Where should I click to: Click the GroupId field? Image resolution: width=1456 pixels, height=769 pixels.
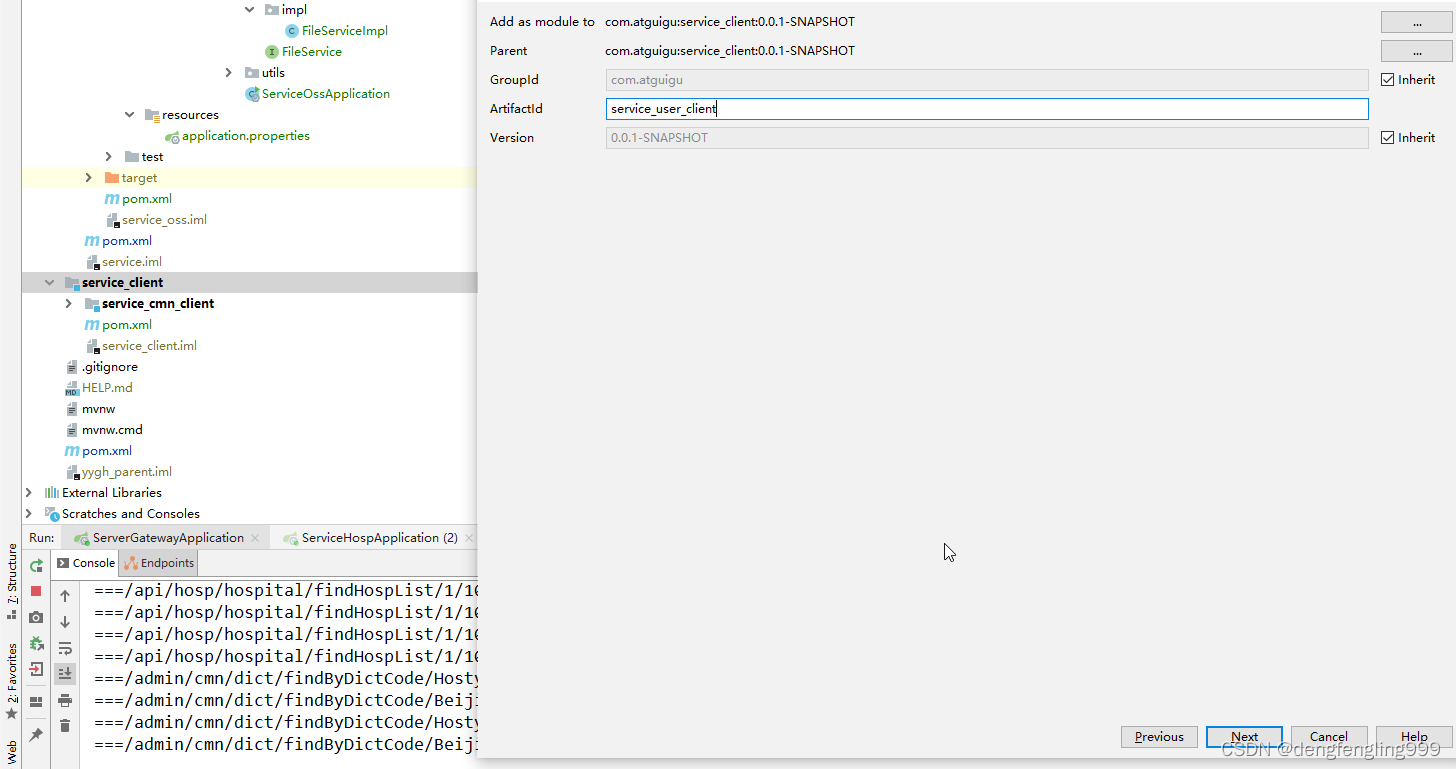987,80
